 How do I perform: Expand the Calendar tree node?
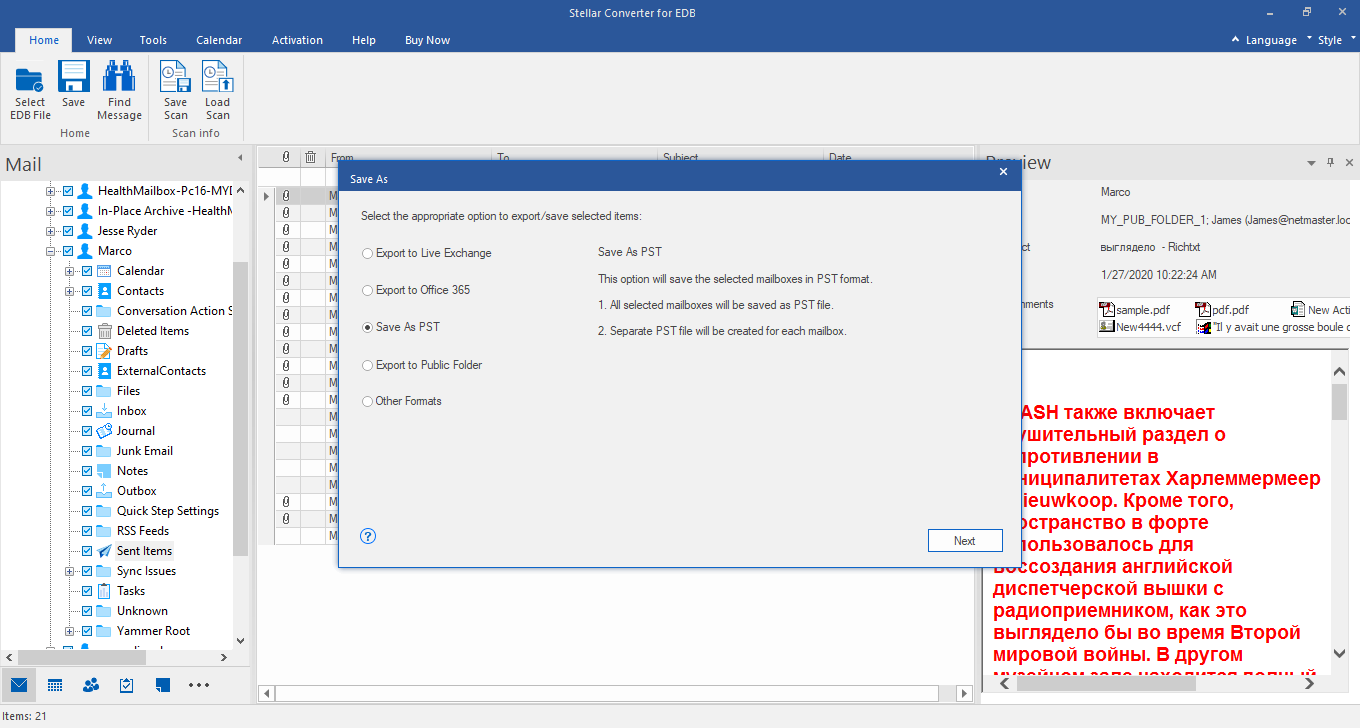[x=69, y=271]
